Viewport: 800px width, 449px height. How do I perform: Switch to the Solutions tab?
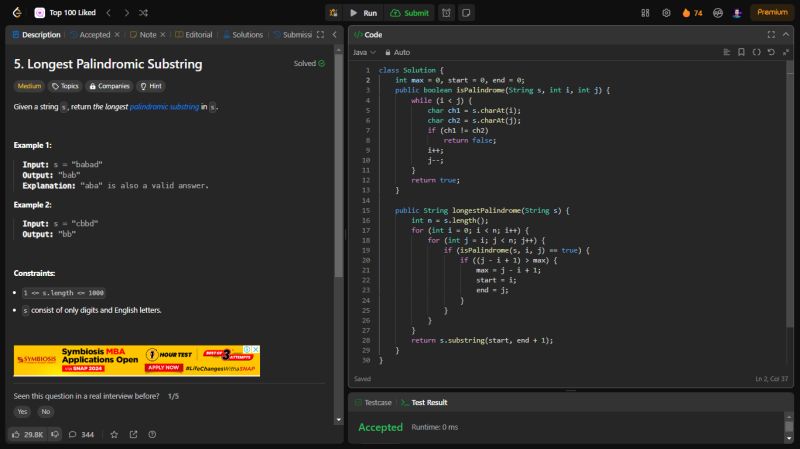tap(243, 35)
